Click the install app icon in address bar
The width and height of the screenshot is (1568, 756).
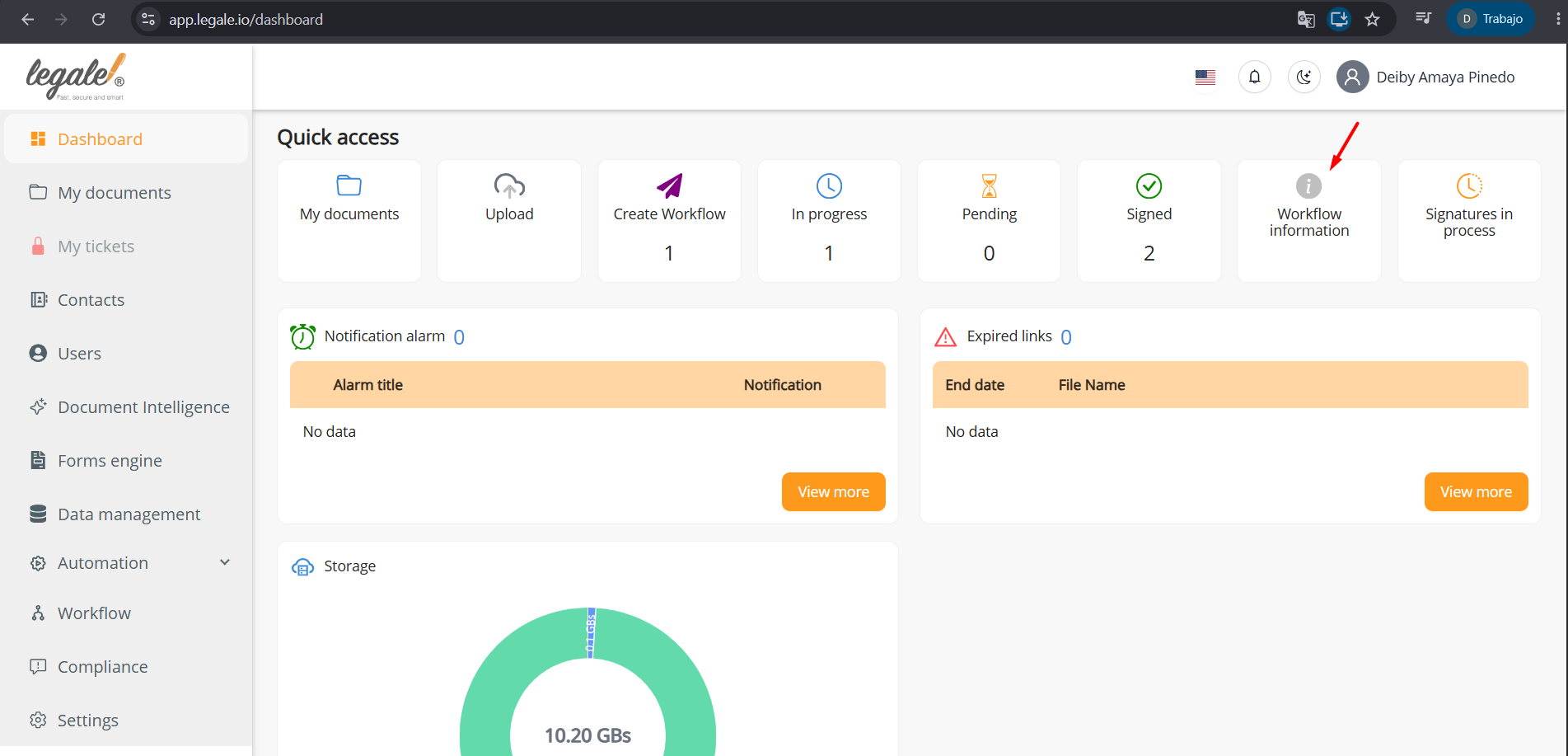coord(1339,19)
